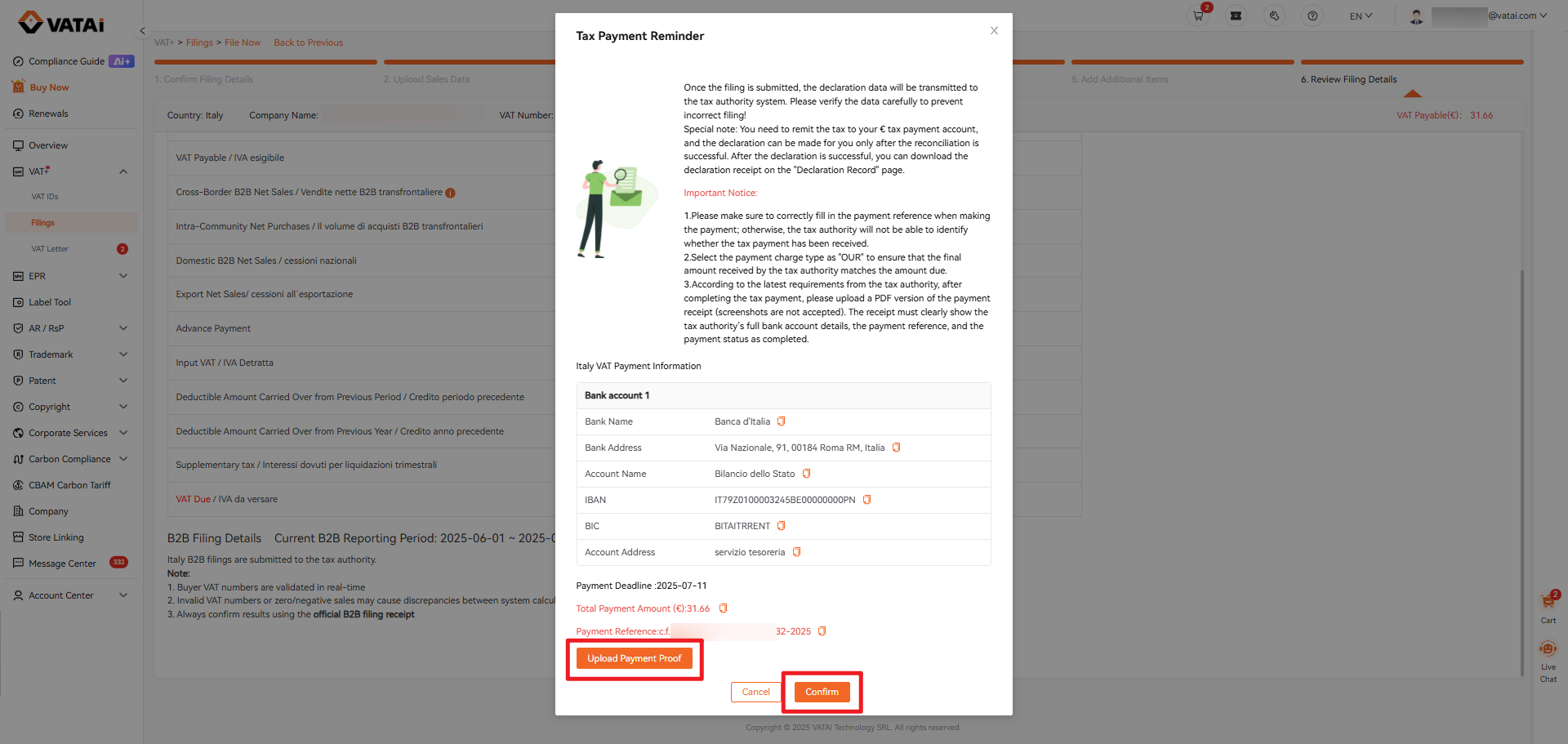Collapse the VAT sidebar menu
The width and height of the screenshot is (1568, 744).
click(123, 172)
